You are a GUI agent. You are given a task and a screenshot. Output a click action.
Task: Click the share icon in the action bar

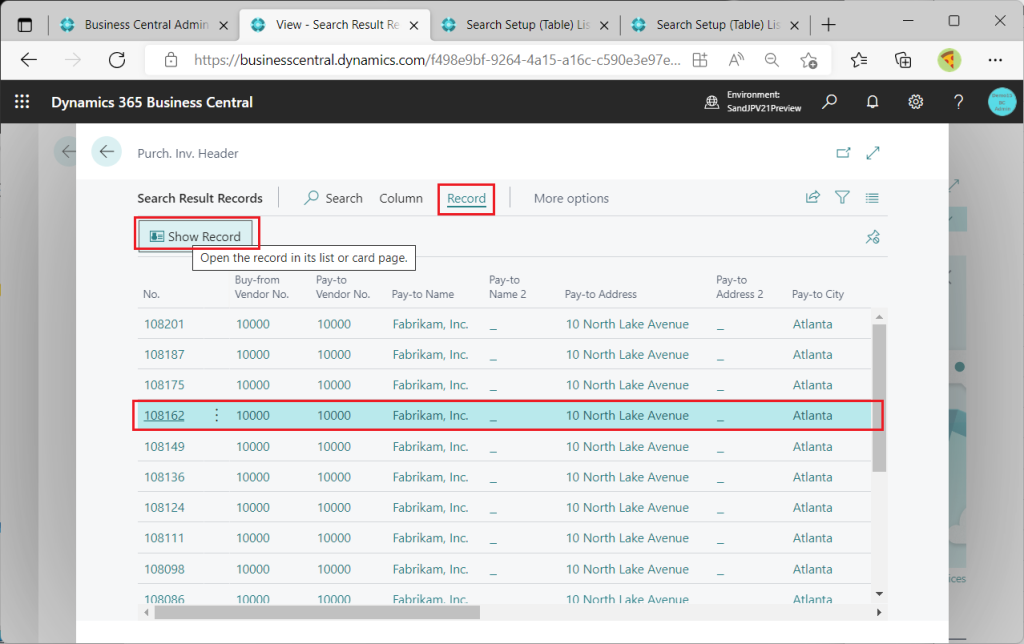pos(812,197)
